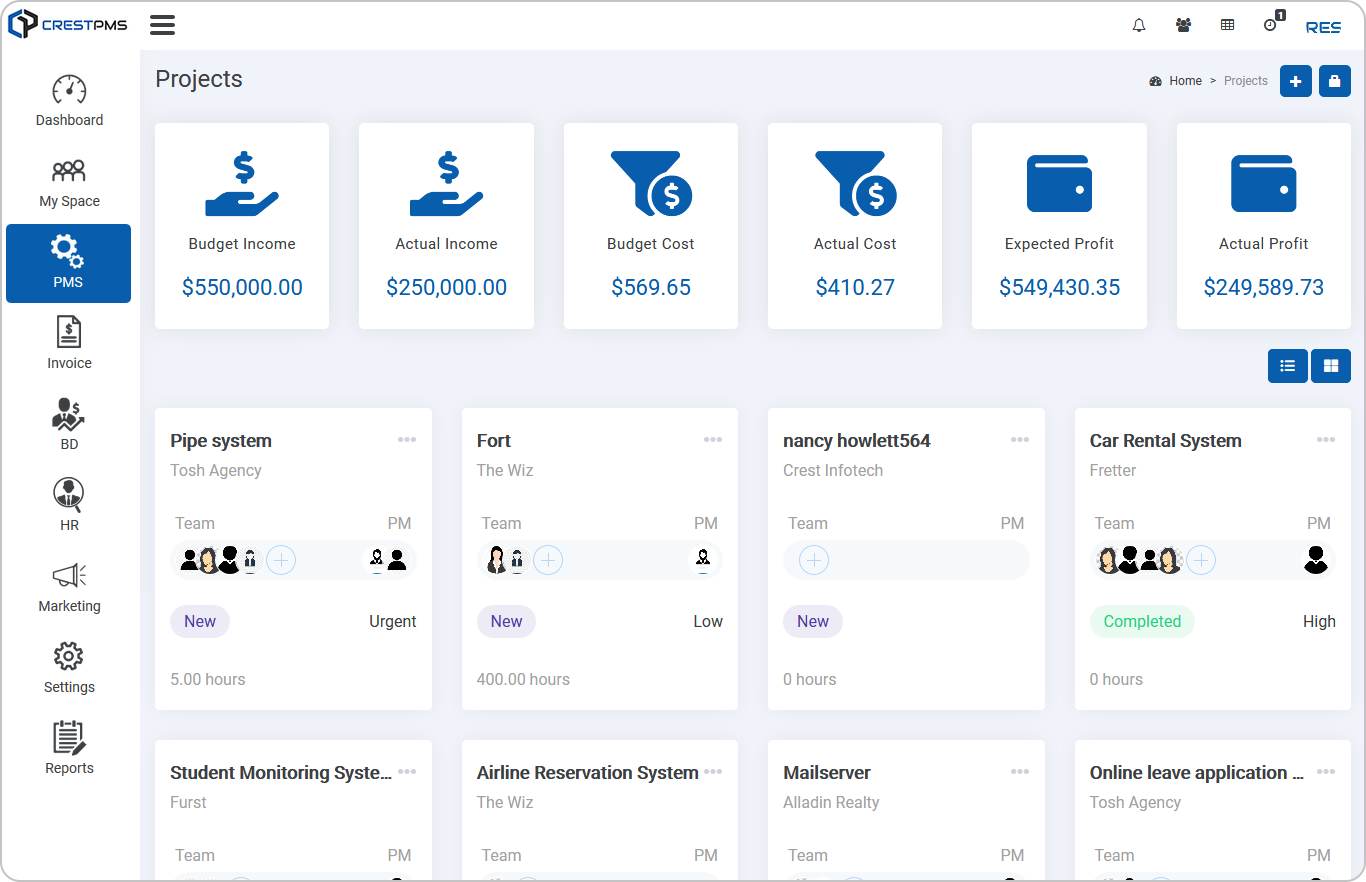This screenshot has width=1366, height=882.
Task: Open the Airline Reservation System title
Action: point(588,773)
